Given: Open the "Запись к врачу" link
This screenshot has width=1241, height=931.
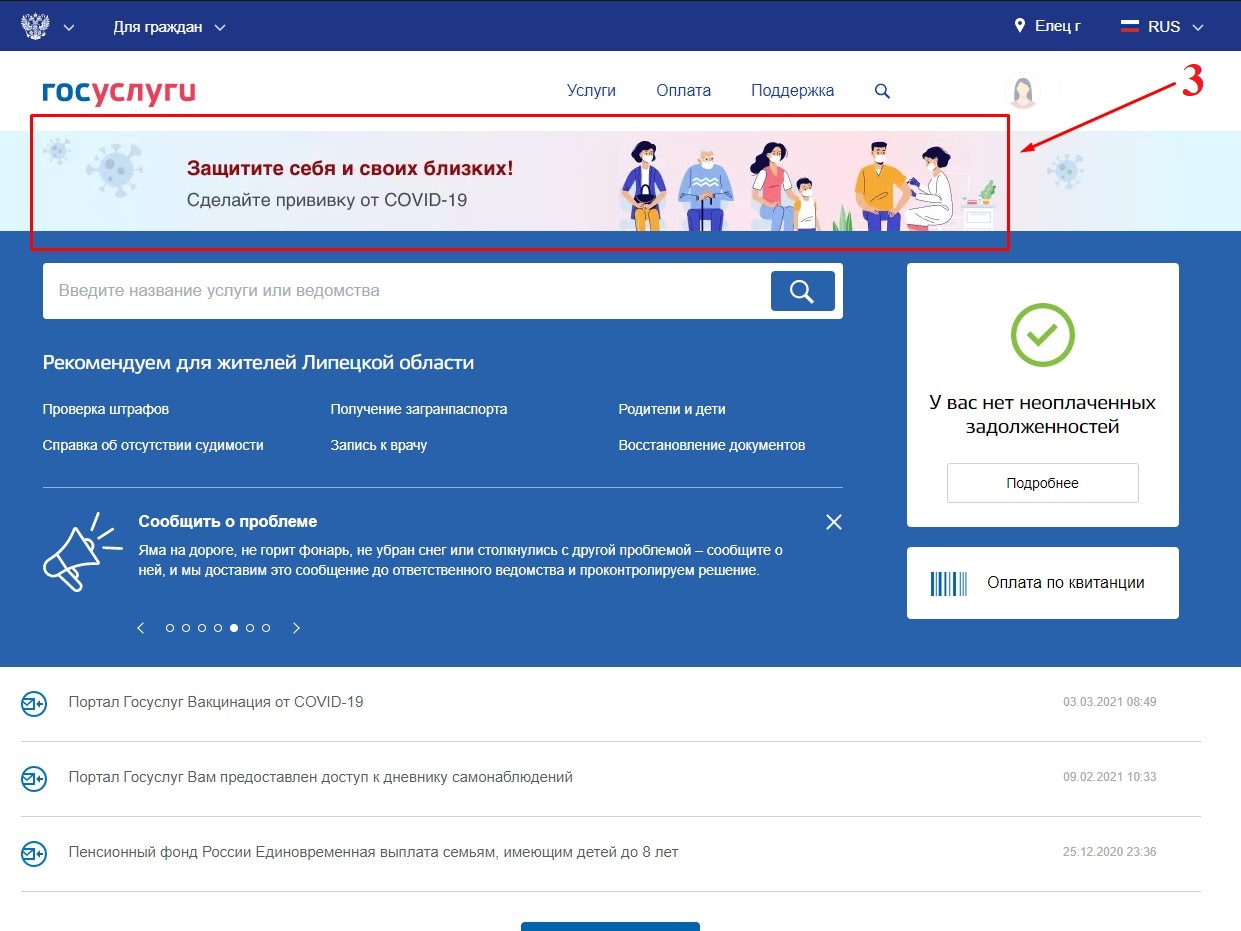Looking at the screenshot, I should tap(379, 445).
